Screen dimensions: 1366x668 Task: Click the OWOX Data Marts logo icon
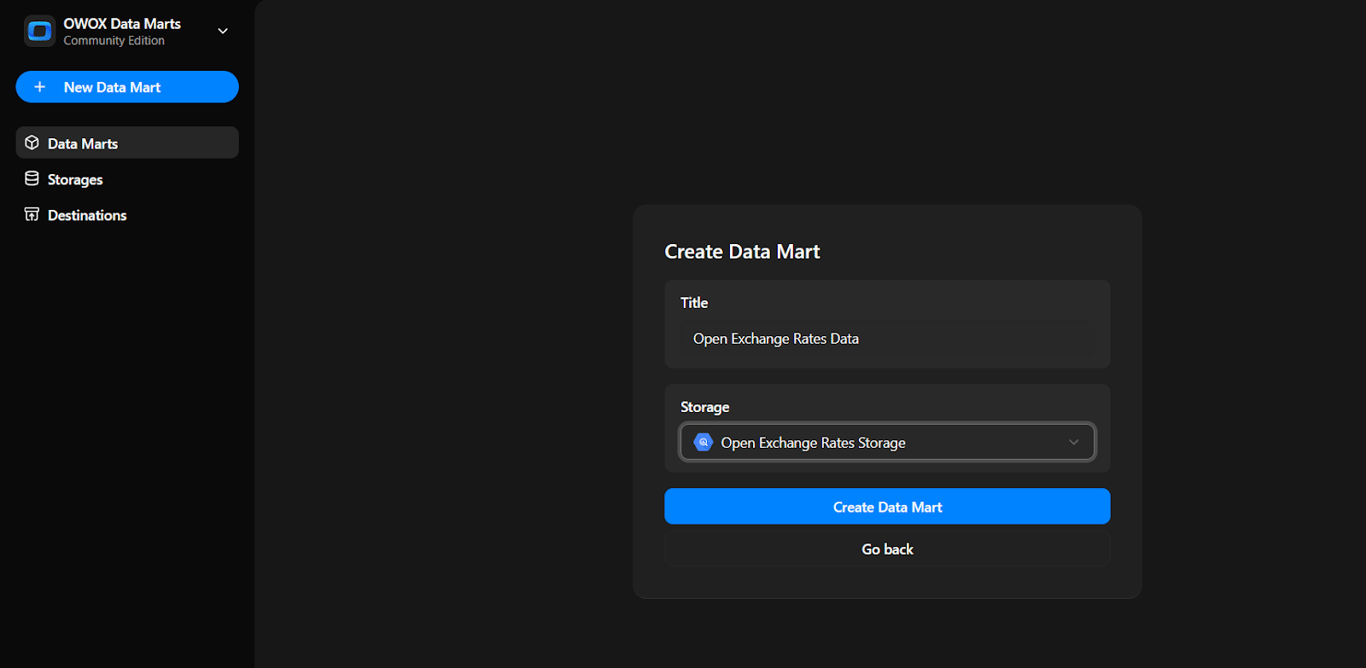(x=40, y=31)
